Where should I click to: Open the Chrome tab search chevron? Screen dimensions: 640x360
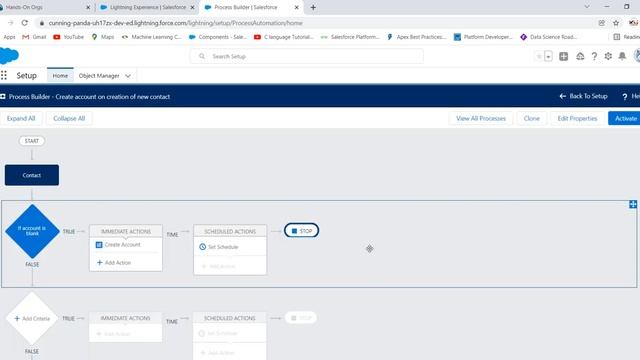tap(587, 7)
